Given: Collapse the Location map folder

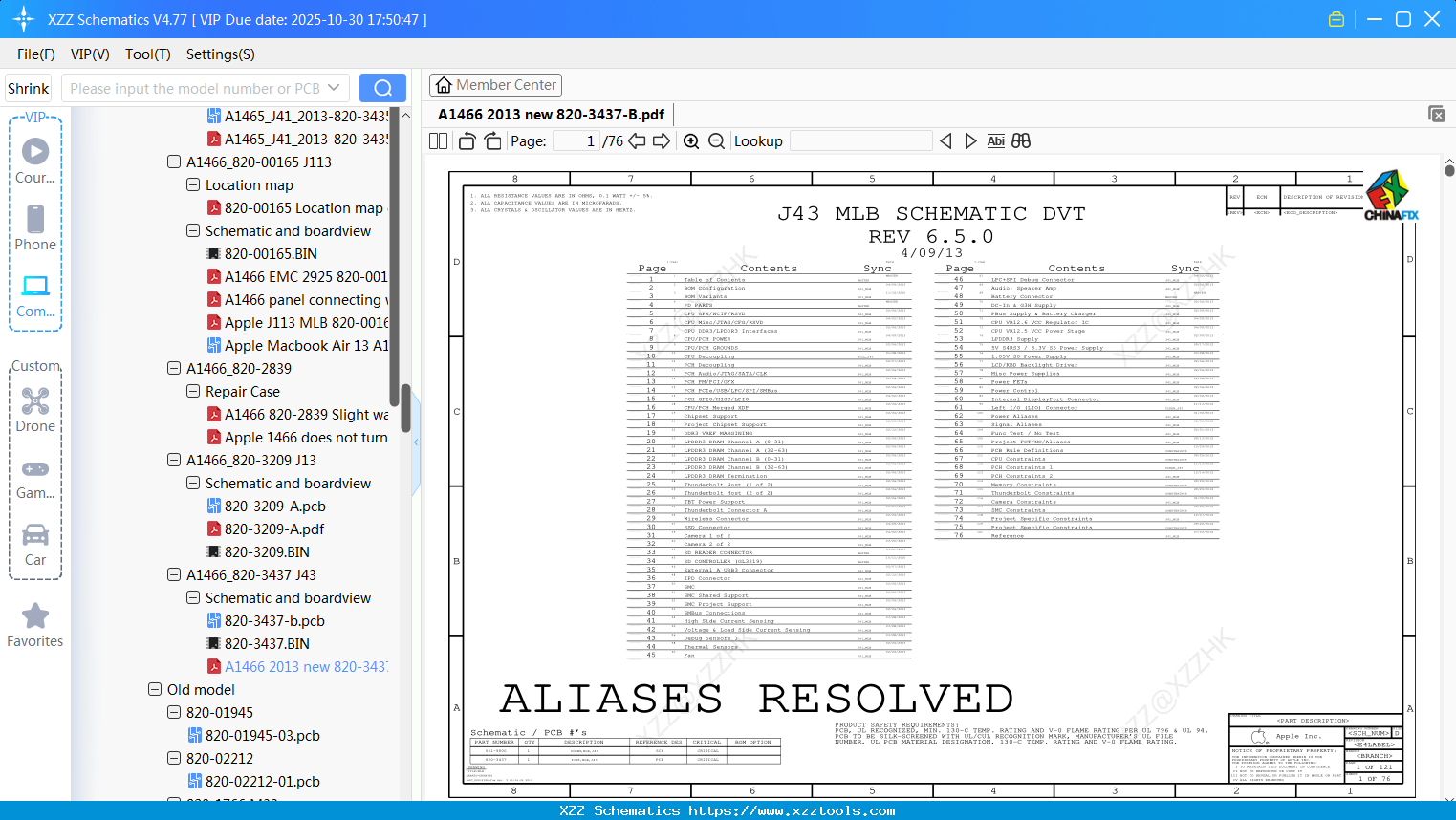Looking at the screenshot, I should [193, 185].
